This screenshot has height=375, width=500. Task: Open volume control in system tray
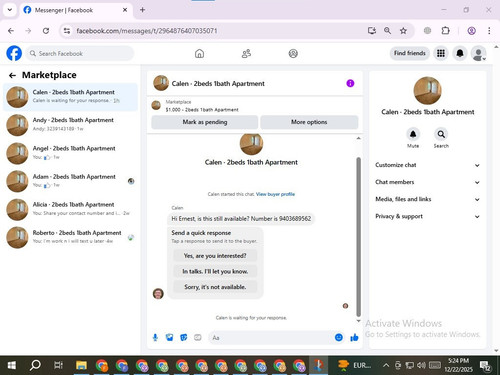(421, 365)
